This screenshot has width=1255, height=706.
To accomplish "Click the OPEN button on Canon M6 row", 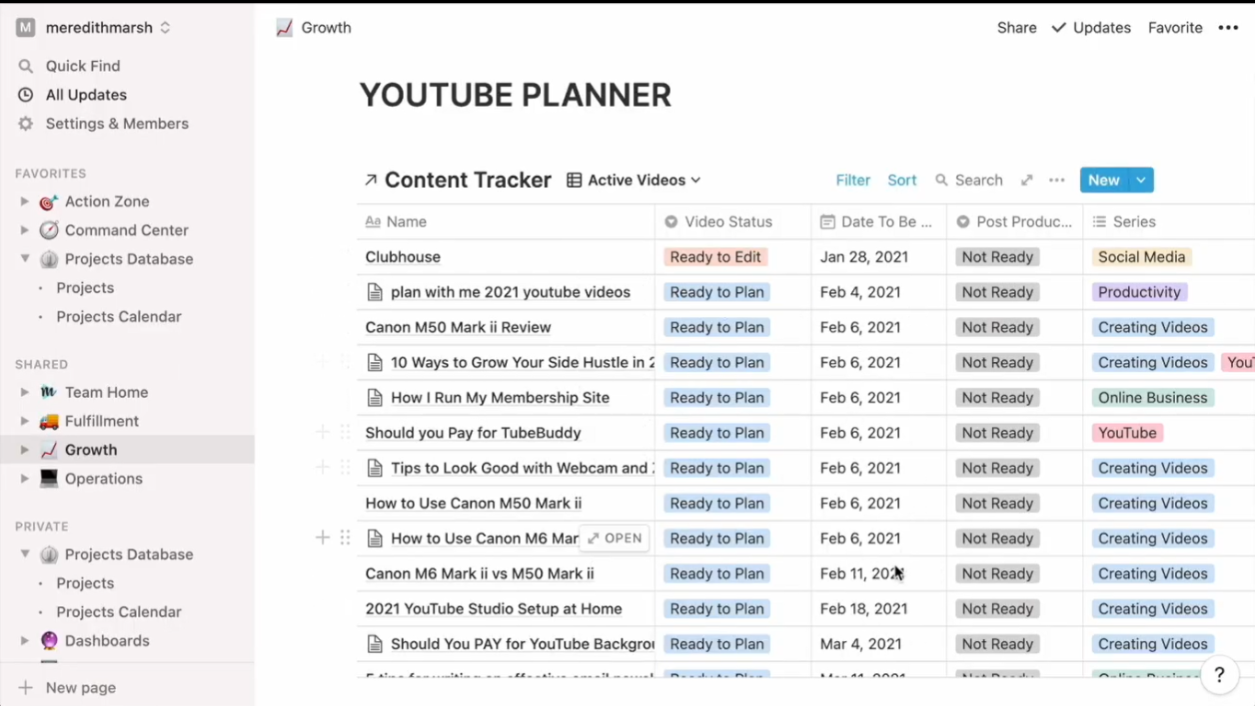I will (x=615, y=538).
